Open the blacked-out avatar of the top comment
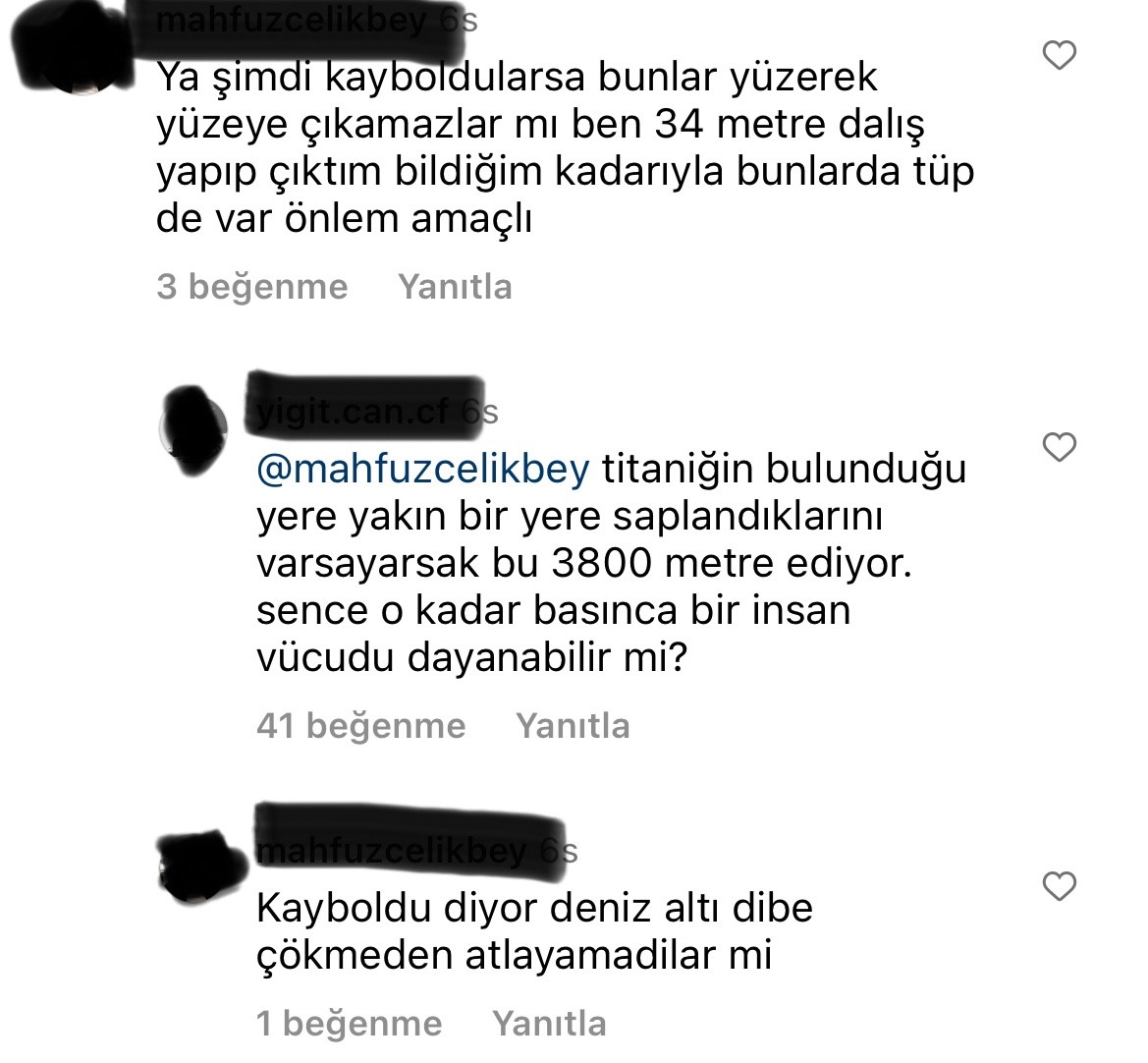This screenshot has height=1063, width=1148. click(74, 48)
